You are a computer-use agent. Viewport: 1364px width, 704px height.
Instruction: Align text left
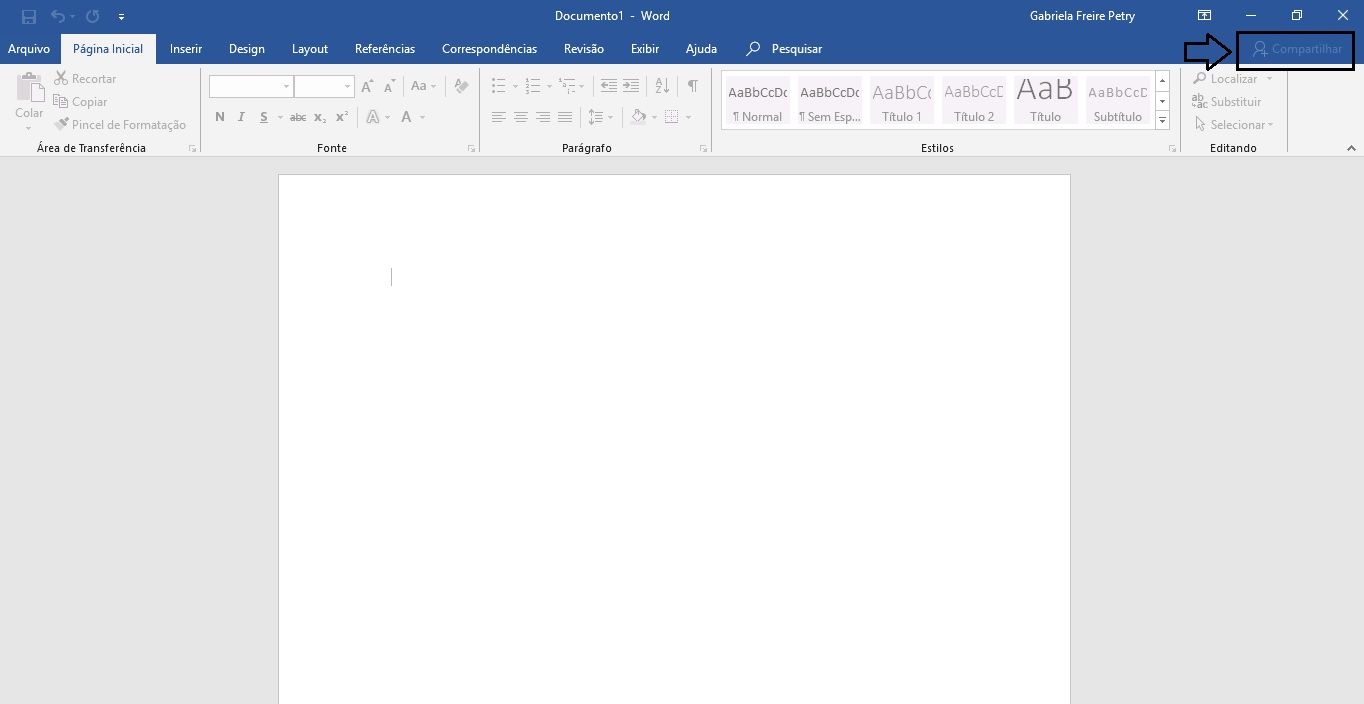click(499, 117)
